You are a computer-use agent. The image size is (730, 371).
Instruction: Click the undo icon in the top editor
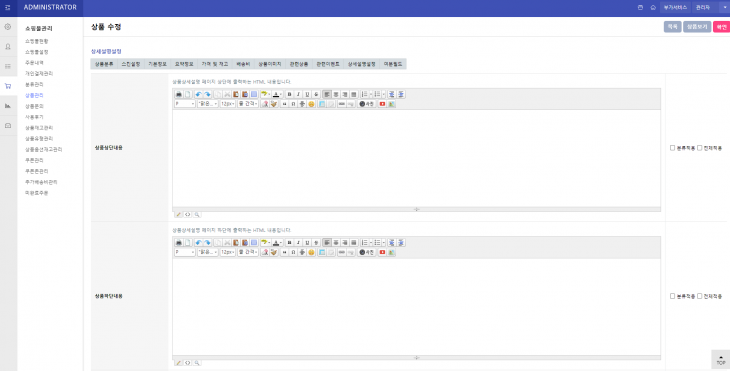198,94
